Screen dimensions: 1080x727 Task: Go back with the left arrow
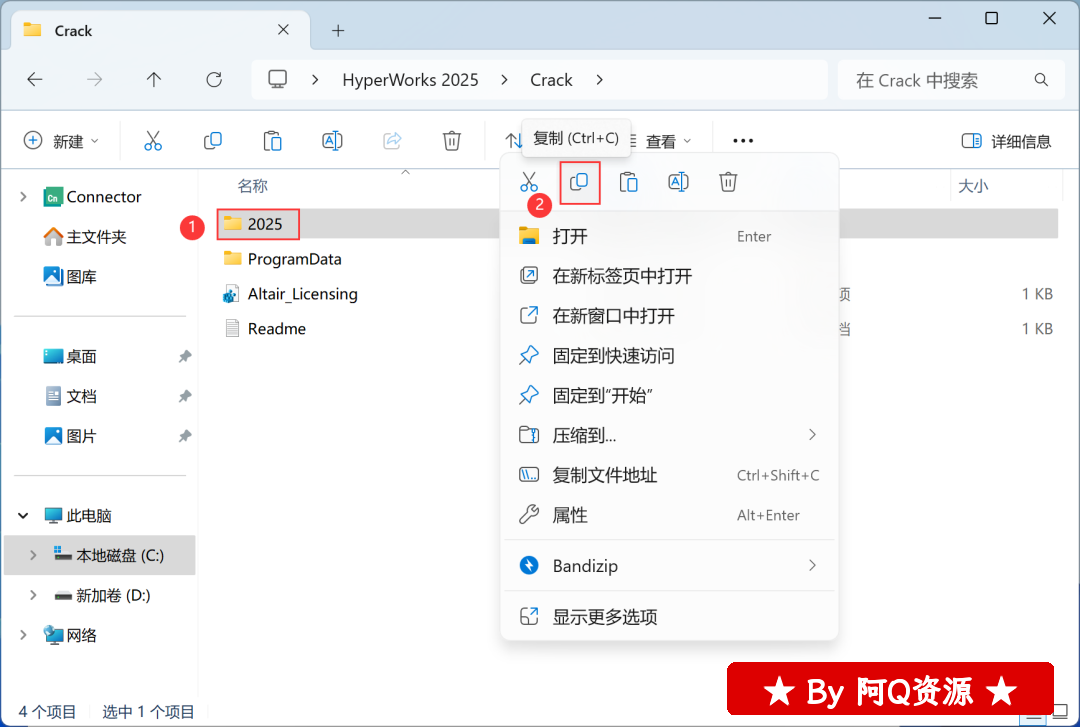click(34, 80)
